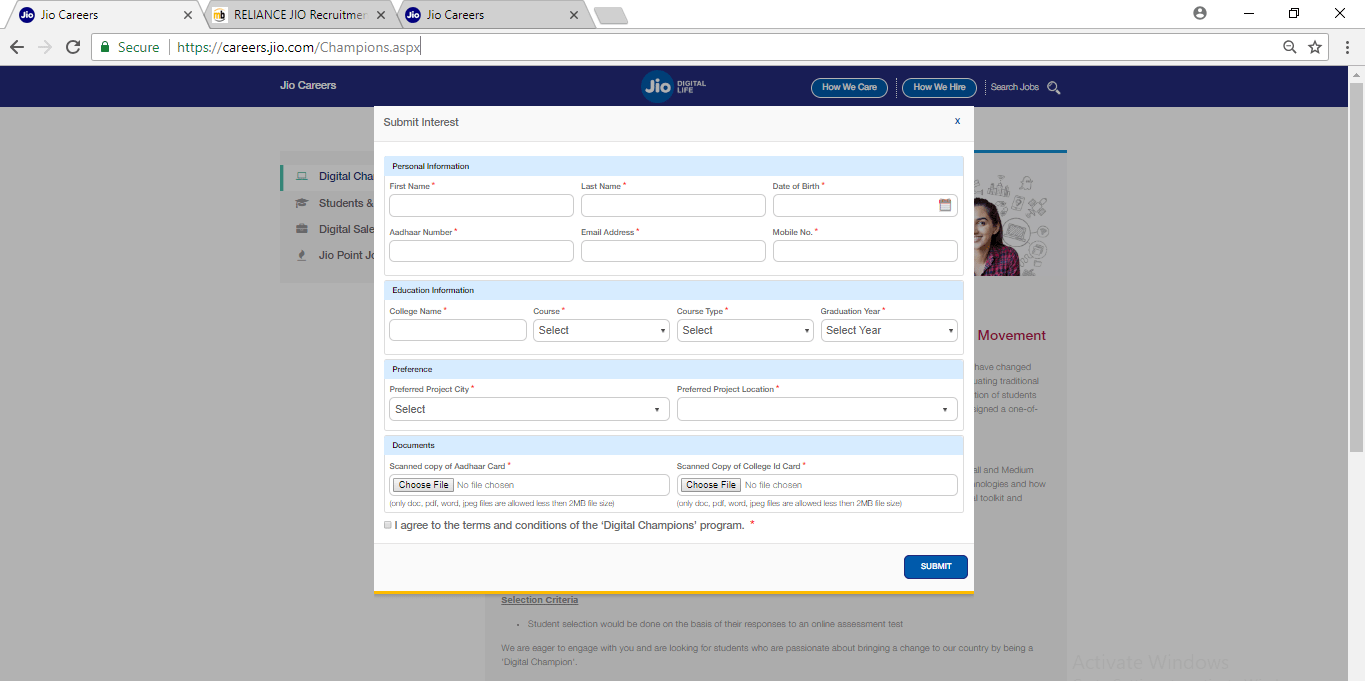Click the zoom magnifier in address bar
Image resolution: width=1365 pixels, height=681 pixels.
click(1290, 47)
